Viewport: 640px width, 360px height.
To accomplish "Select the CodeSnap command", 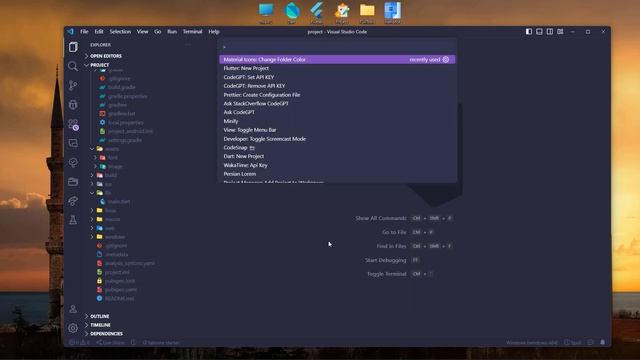I will (337, 148).
